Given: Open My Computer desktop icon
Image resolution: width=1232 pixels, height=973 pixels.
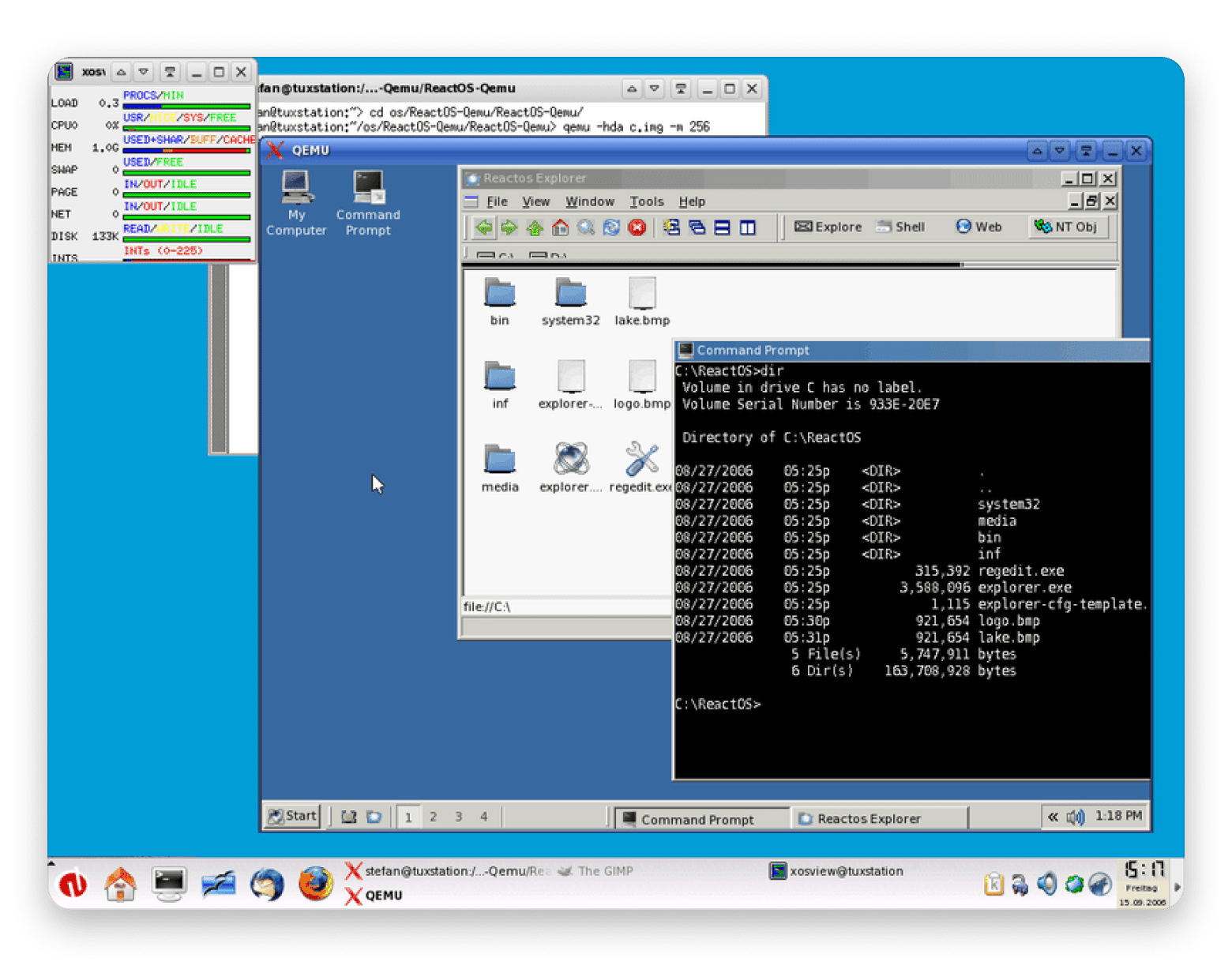Looking at the screenshot, I should tap(296, 203).
